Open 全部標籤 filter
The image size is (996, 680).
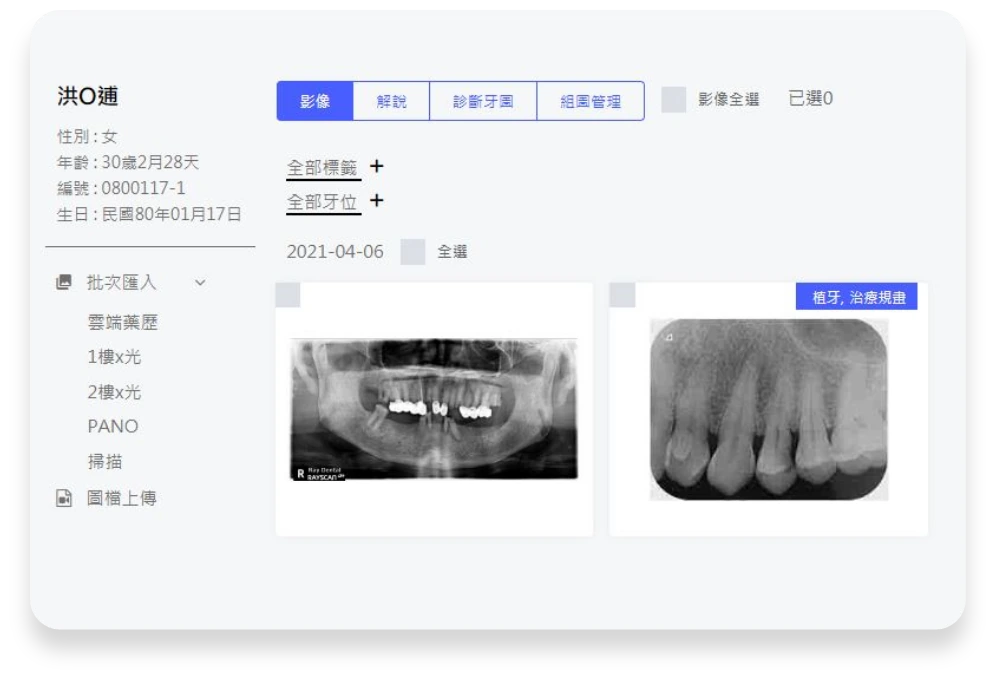coord(322,168)
